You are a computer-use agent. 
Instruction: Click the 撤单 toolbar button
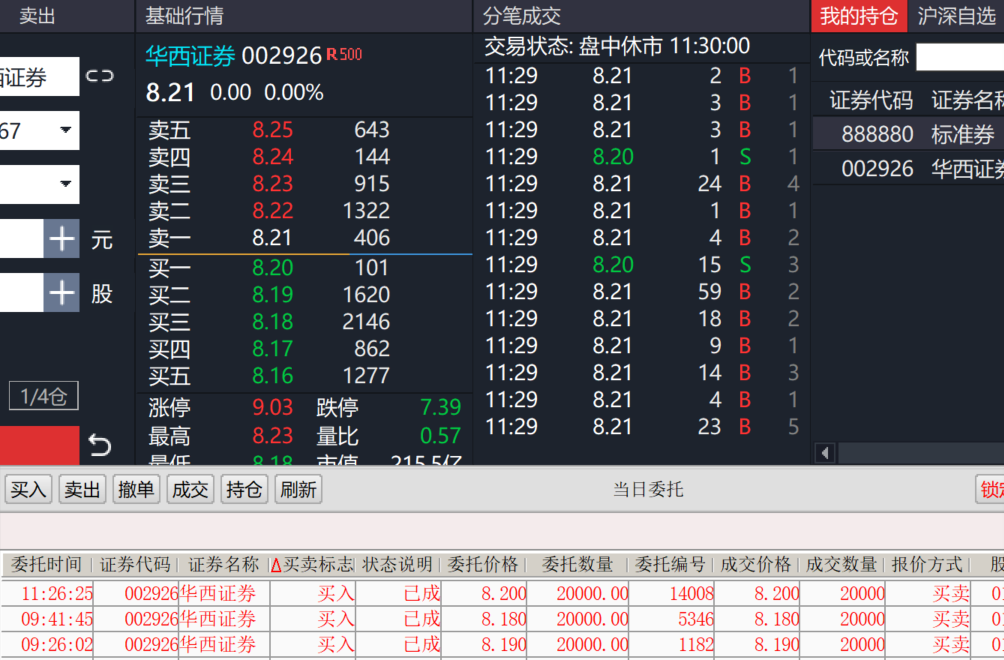point(136,490)
